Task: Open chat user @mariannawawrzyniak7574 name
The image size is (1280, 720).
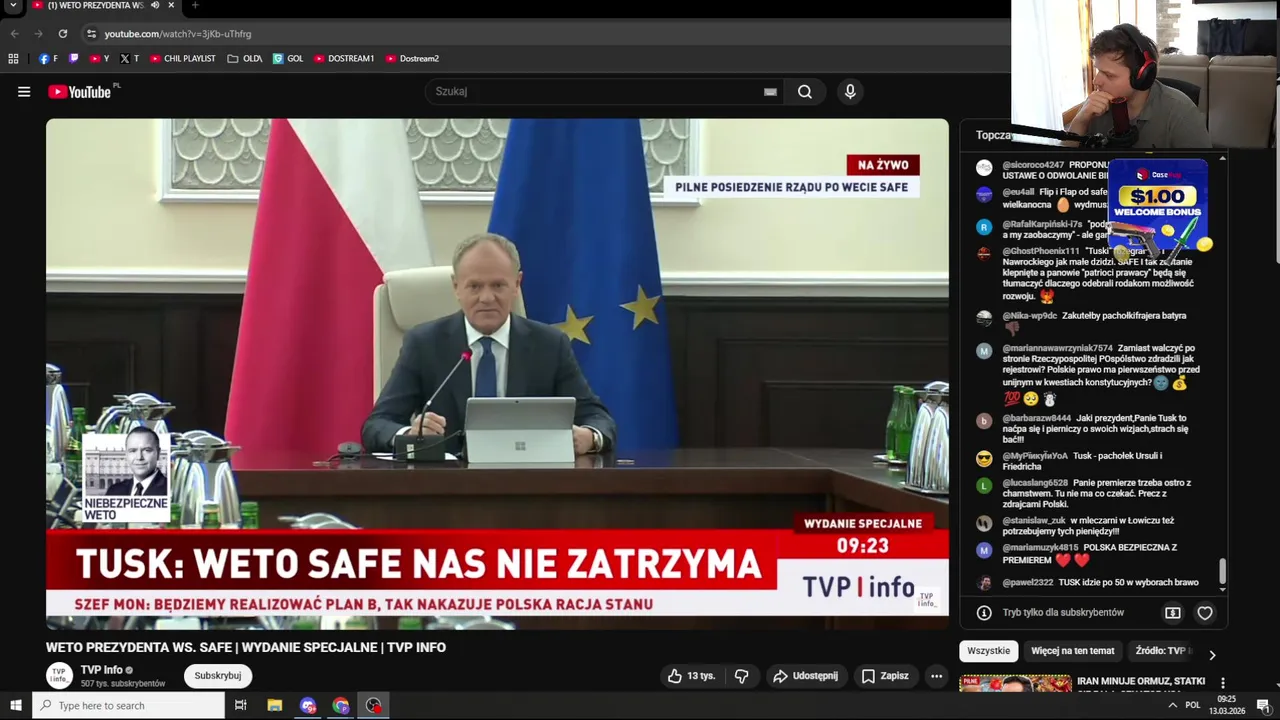Action: click(1057, 348)
